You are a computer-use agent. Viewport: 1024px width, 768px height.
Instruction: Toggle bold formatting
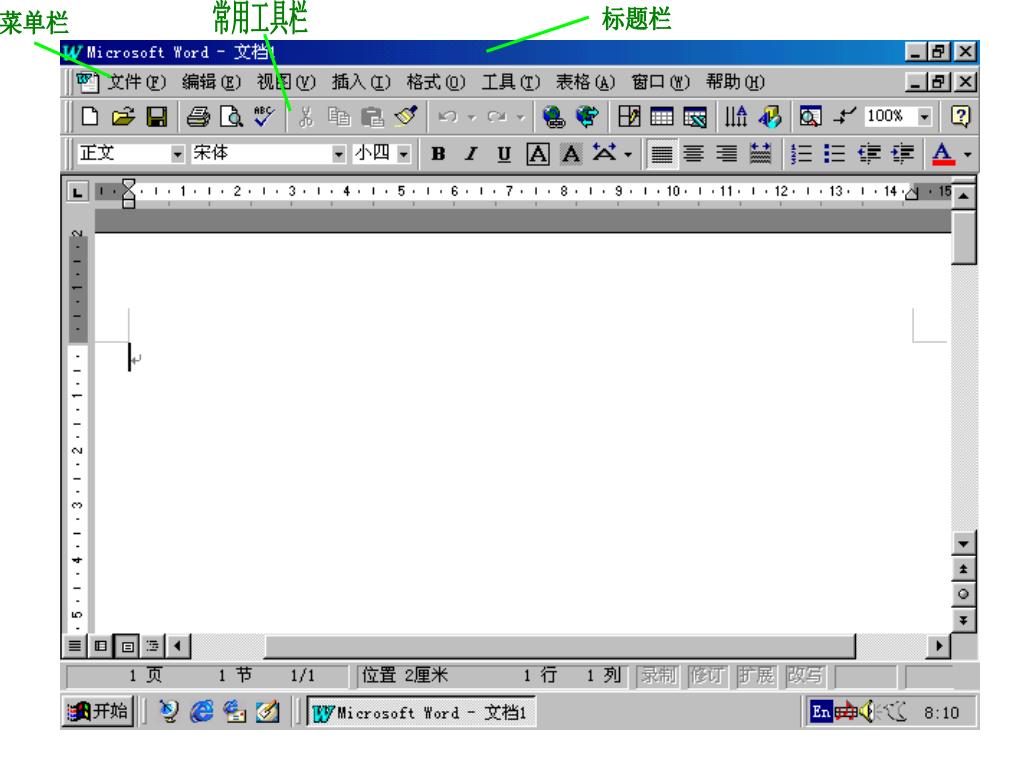pos(438,154)
